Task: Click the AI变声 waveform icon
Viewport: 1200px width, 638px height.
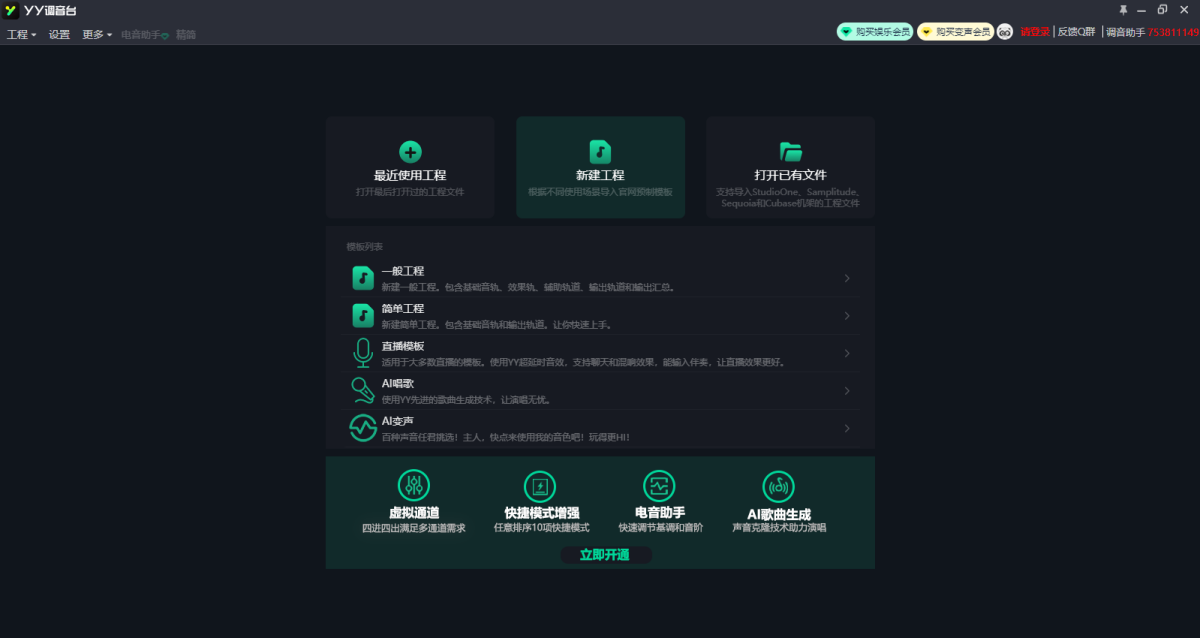Action: coord(362,428)
